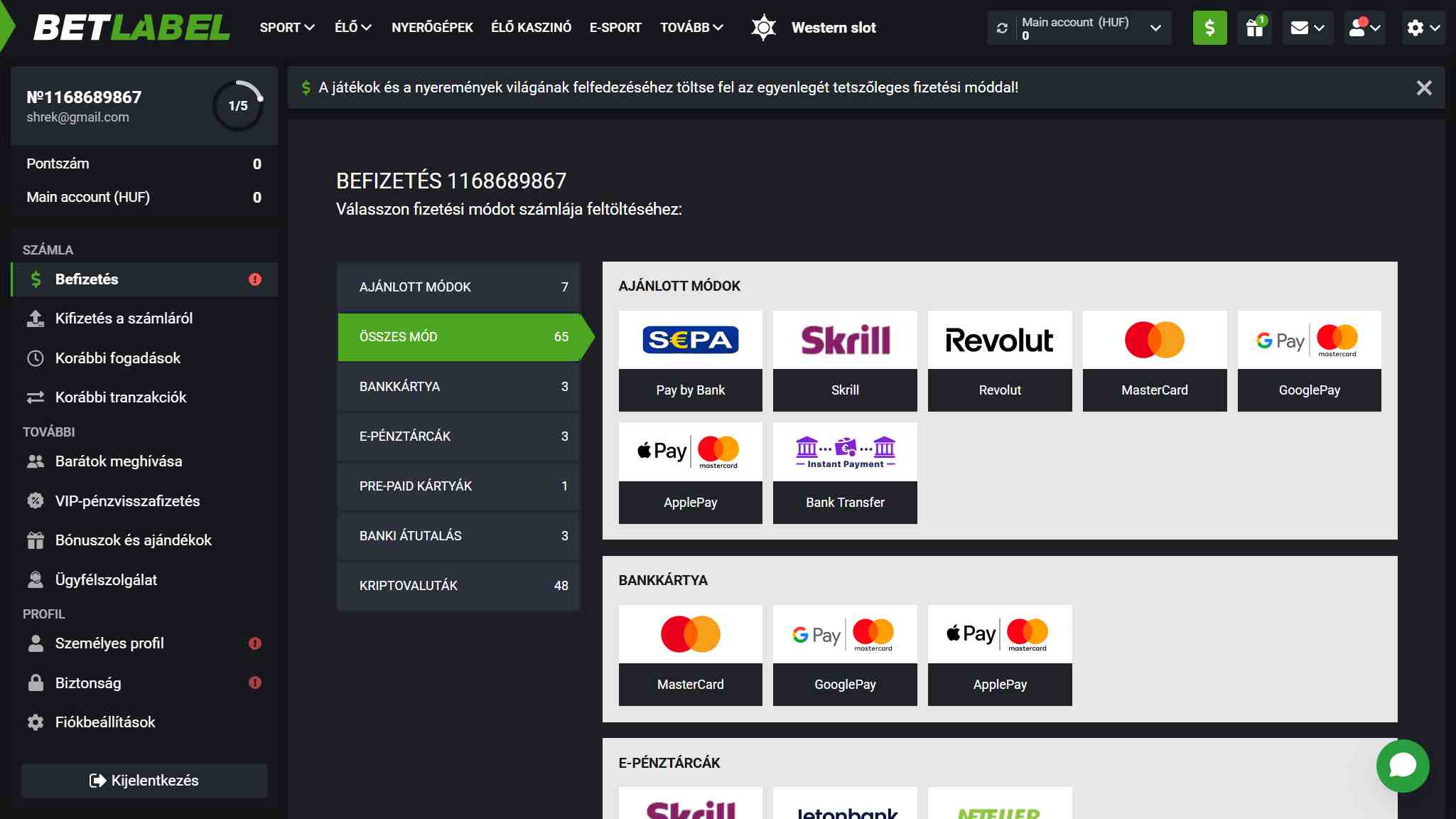Click the Western slot sheriff star icon
This screenshot has height=819, width=1456.
(763, 28)
